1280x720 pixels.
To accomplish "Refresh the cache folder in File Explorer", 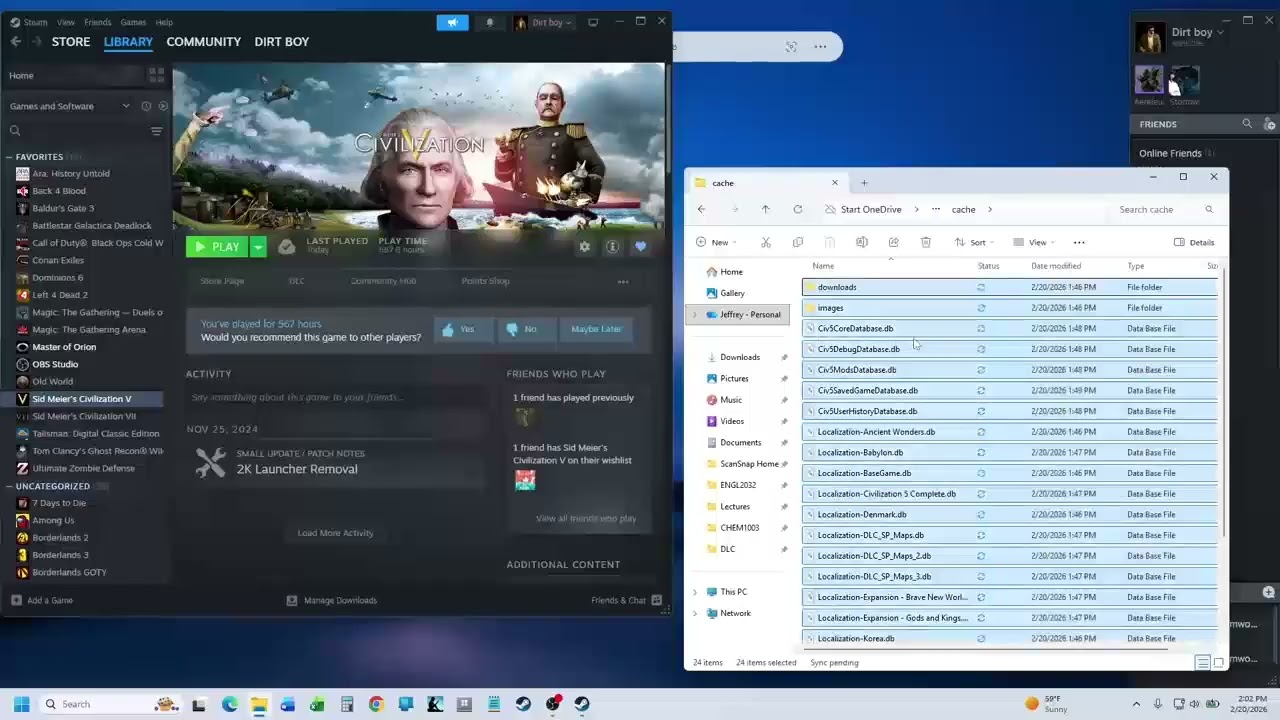I will [798, 209].
